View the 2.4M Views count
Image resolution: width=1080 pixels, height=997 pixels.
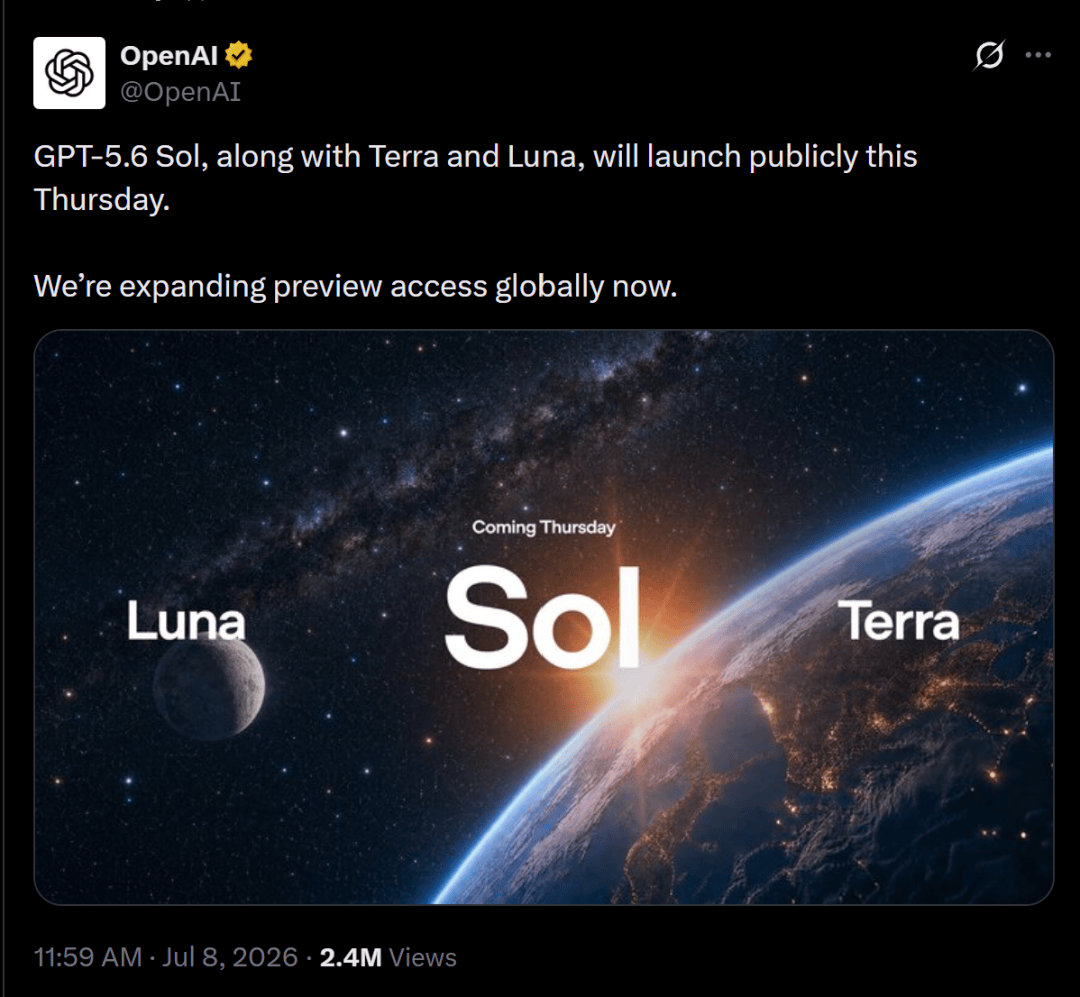click(388, 957)
